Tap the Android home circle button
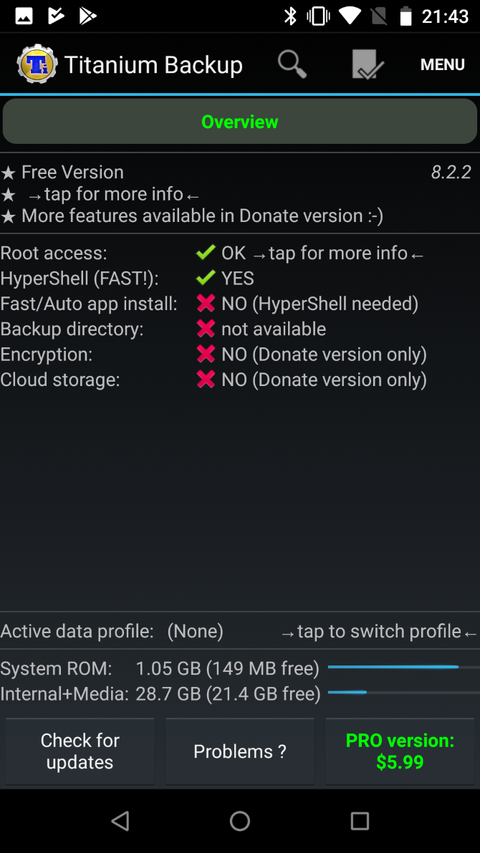Viewport: 480px width, 853px height. click(240, 820)
